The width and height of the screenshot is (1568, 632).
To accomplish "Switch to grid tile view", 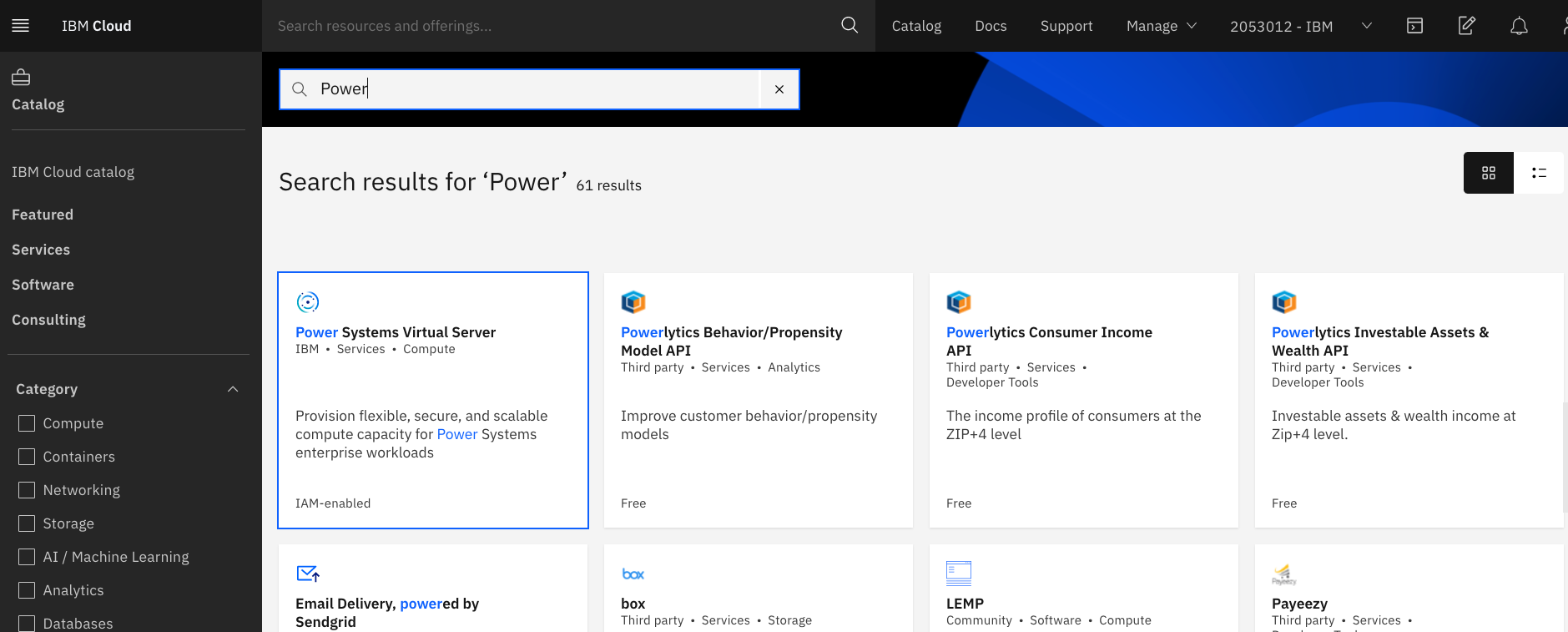I will click(1489, 173).
